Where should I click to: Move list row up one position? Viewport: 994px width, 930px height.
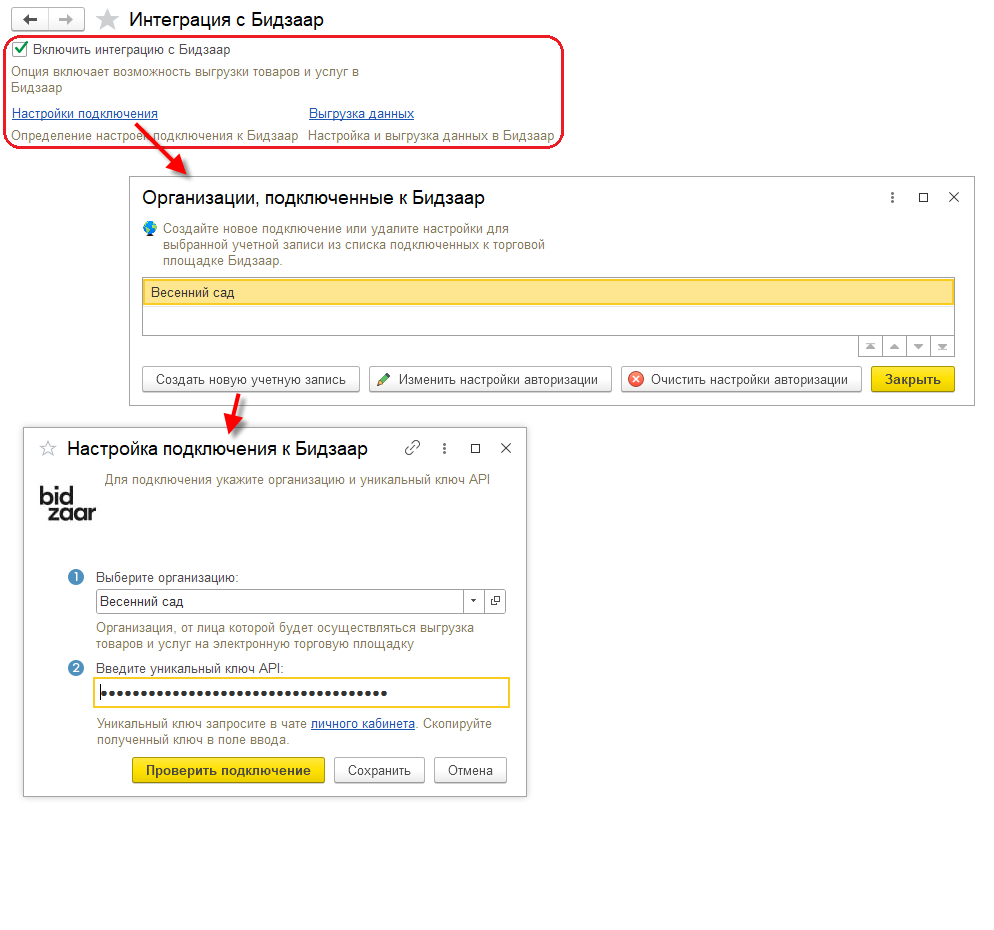point(894,346)
